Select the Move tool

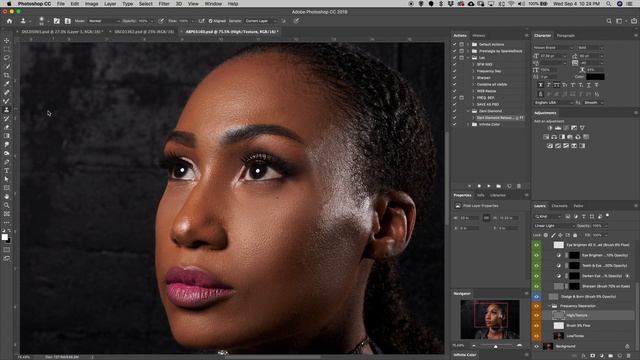click(x=7, y=41)
